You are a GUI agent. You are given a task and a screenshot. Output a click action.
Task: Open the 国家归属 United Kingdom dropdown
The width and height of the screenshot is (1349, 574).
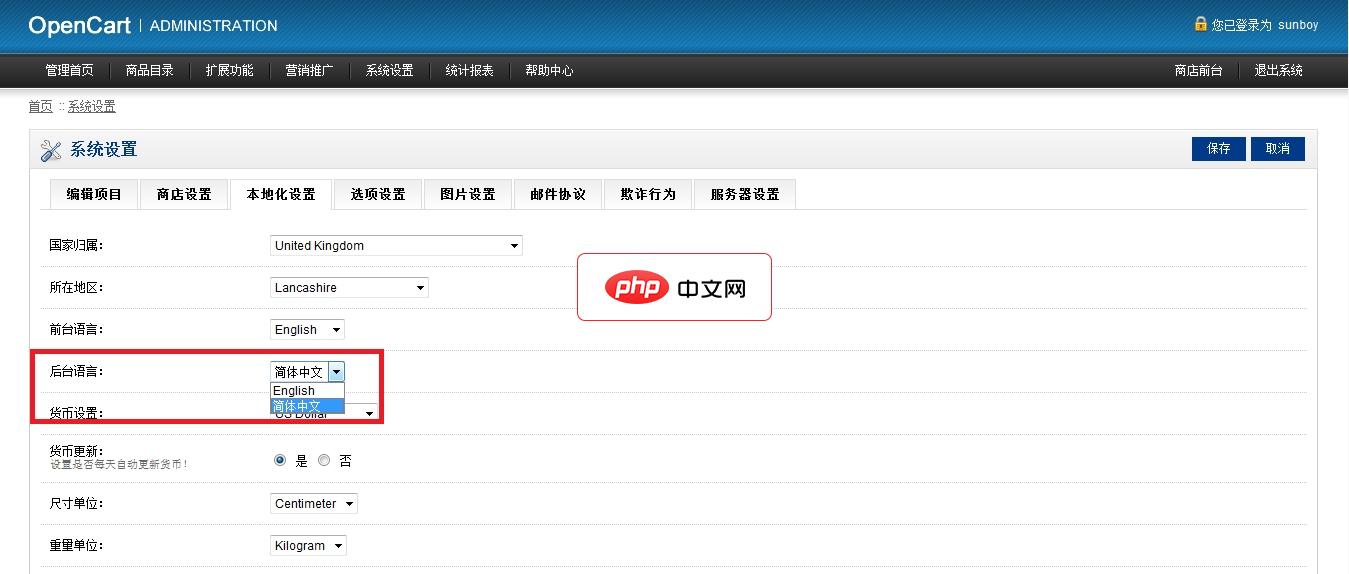pyautogui.click(x=396, y=246)
